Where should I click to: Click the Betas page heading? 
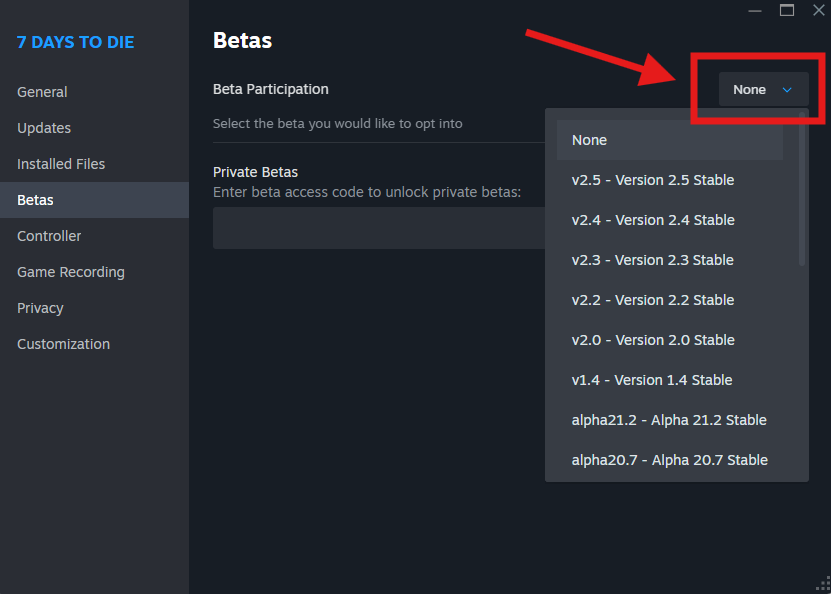[x=242, y=41]
